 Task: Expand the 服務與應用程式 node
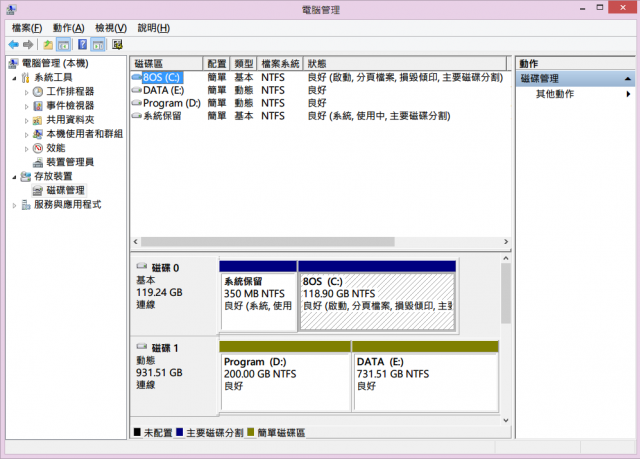click(x=14, y=206)
